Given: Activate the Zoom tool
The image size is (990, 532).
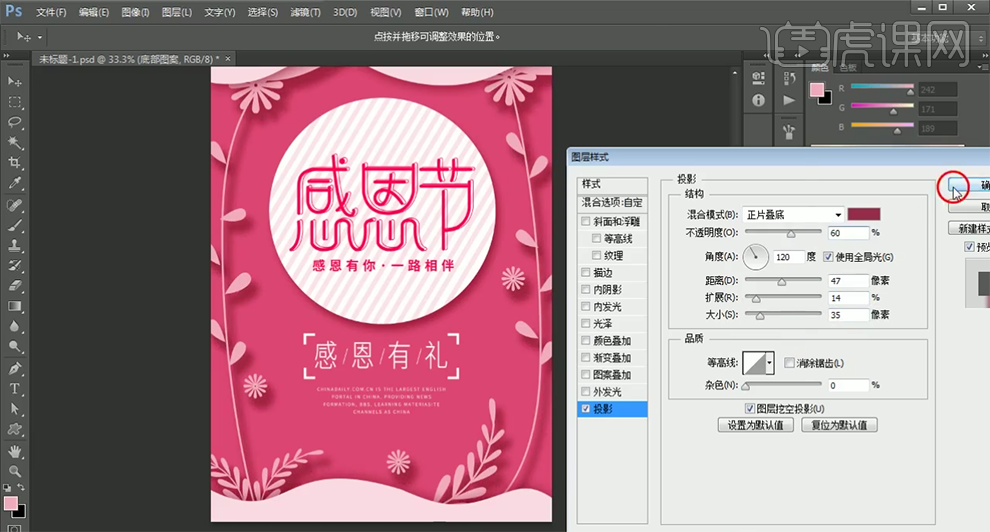Looking at the screenshot, I should (15, 470).
